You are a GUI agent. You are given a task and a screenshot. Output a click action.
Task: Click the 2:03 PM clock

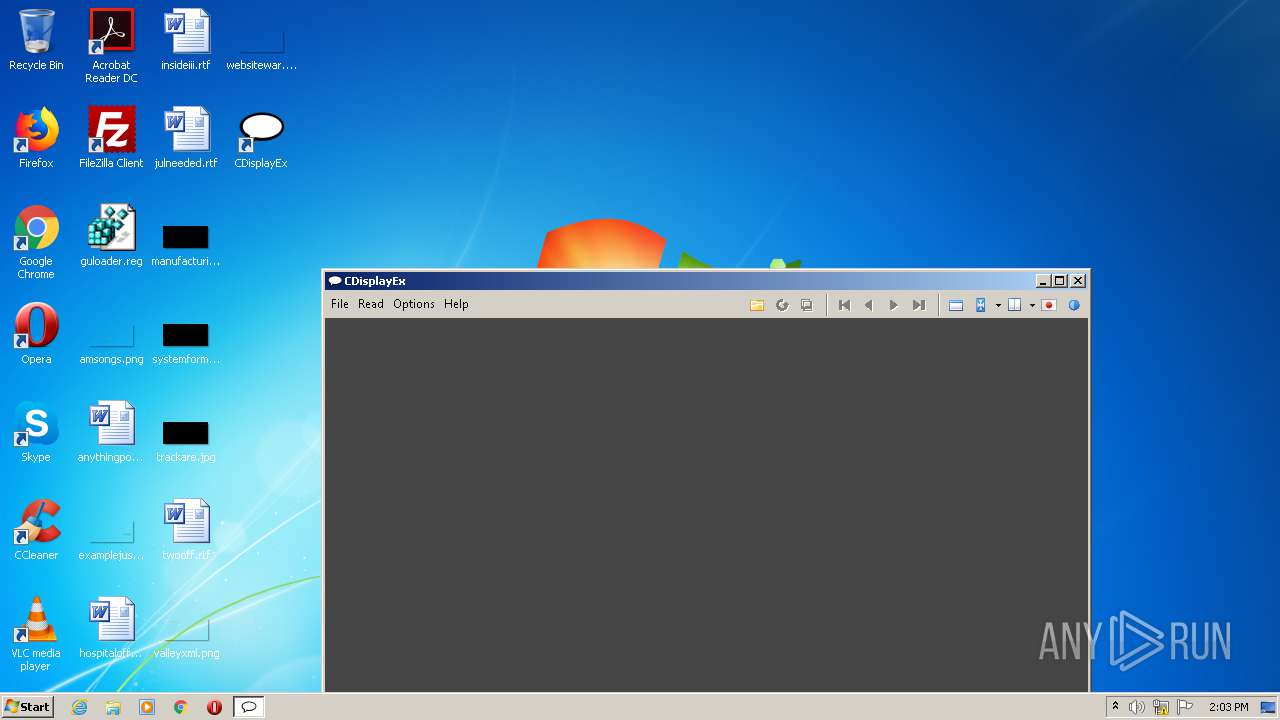tap(1228, 707)
